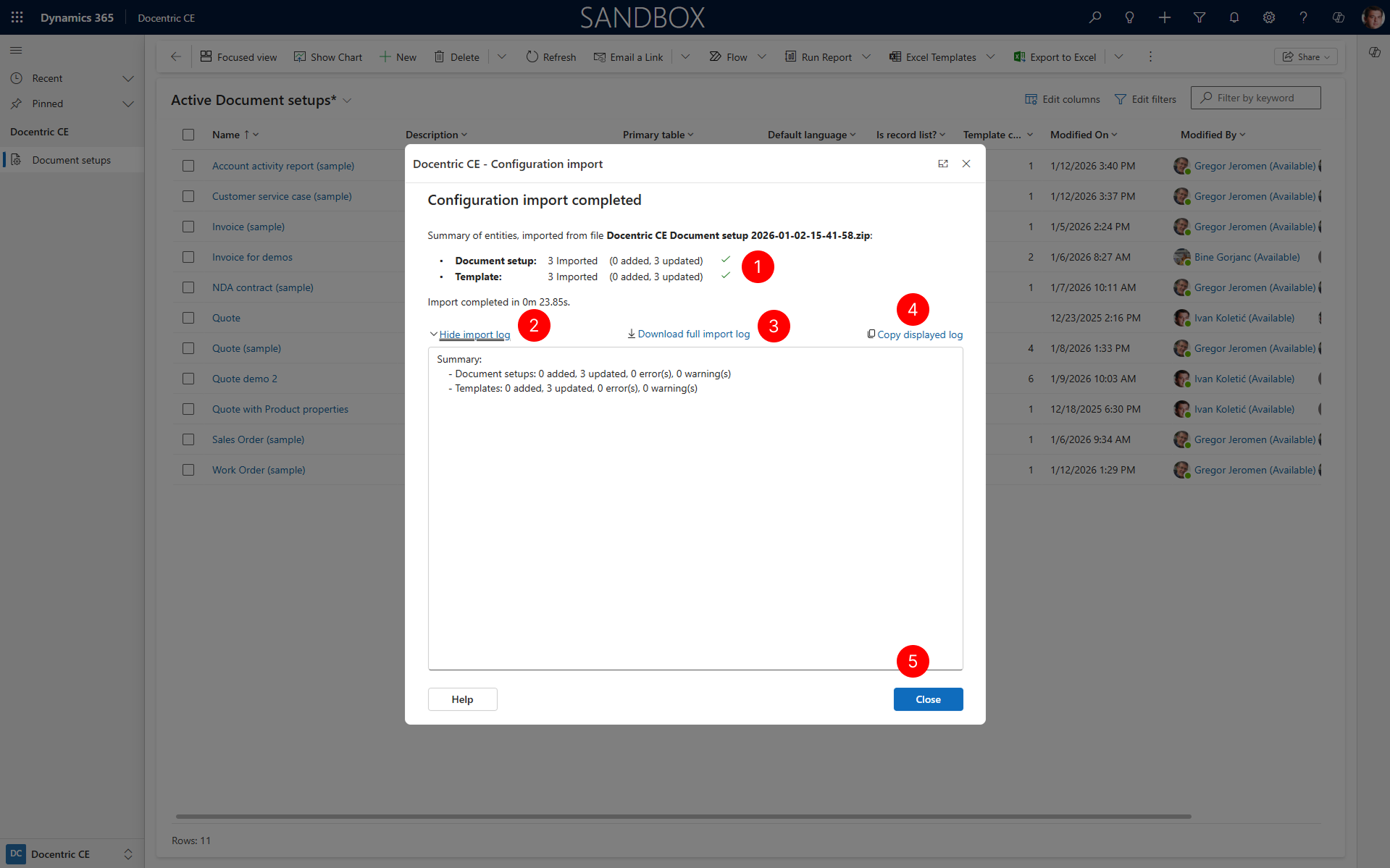Open the settings gear
This screenshot has height=868, width=1390.
(x=1268, y=17)
